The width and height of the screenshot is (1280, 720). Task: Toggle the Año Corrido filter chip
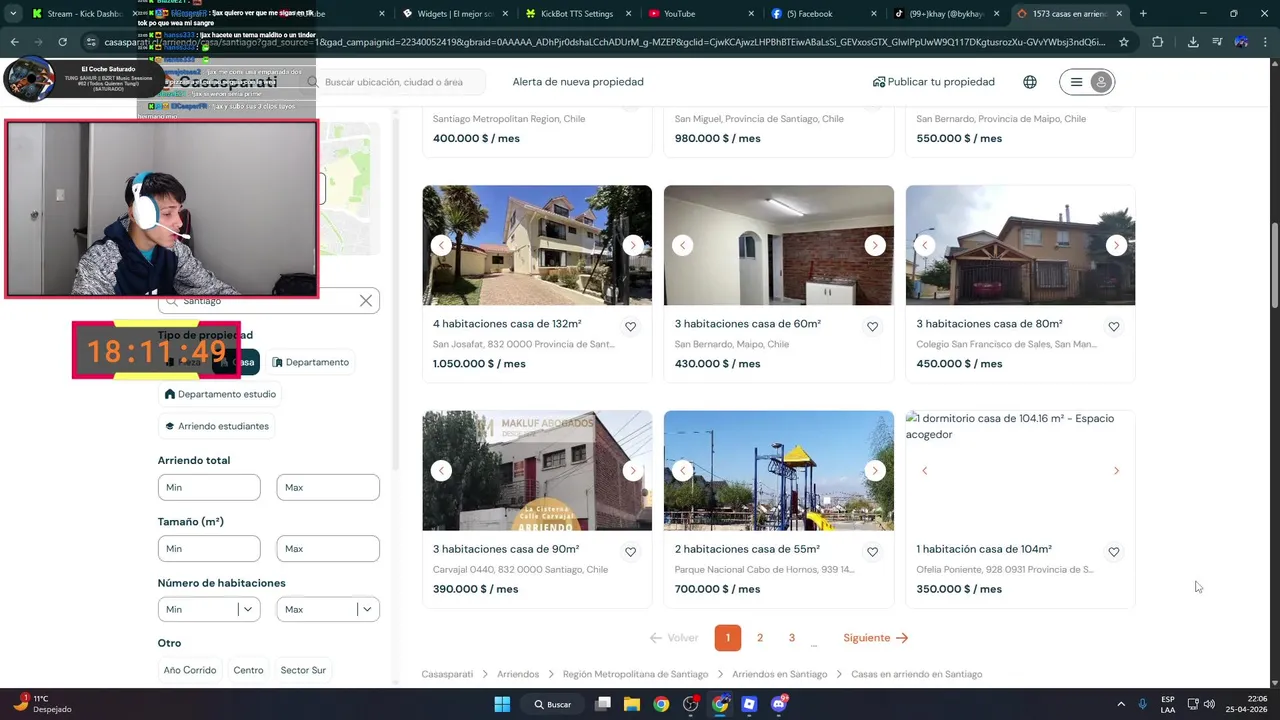(x=190, y=670)
